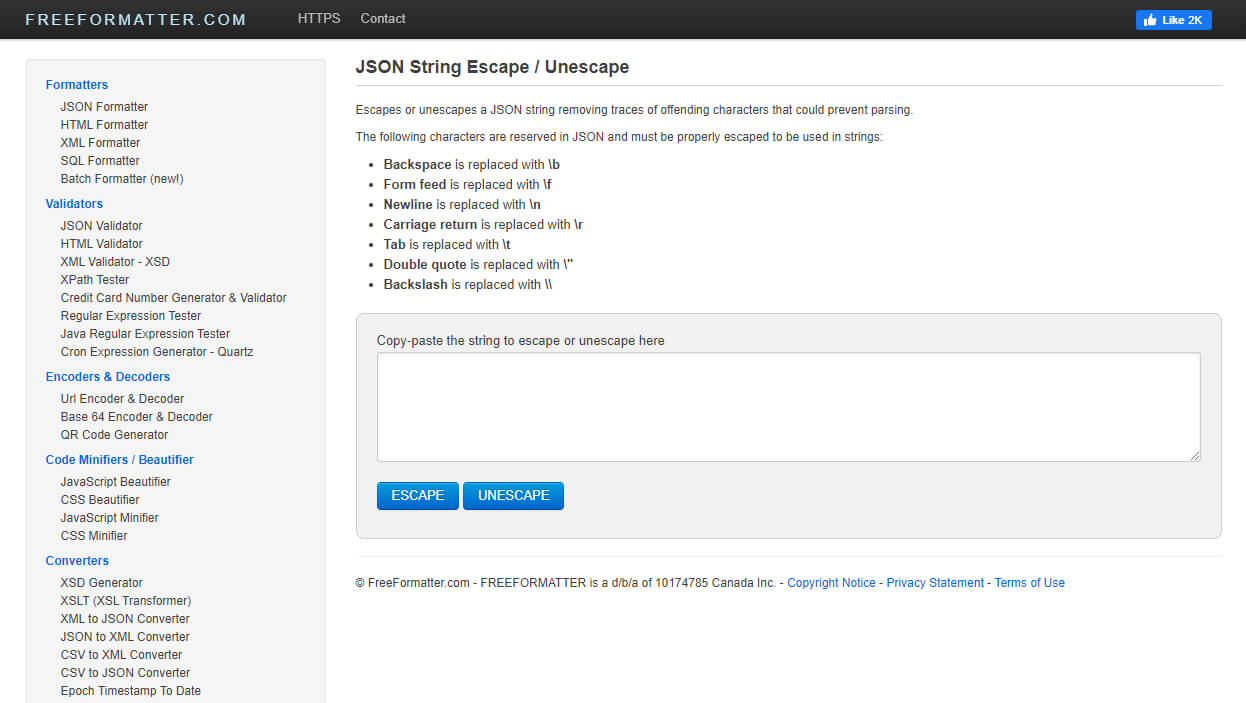Open Cron Expression Generator - Quartz

pyautogui.click(x=157, y=352)
